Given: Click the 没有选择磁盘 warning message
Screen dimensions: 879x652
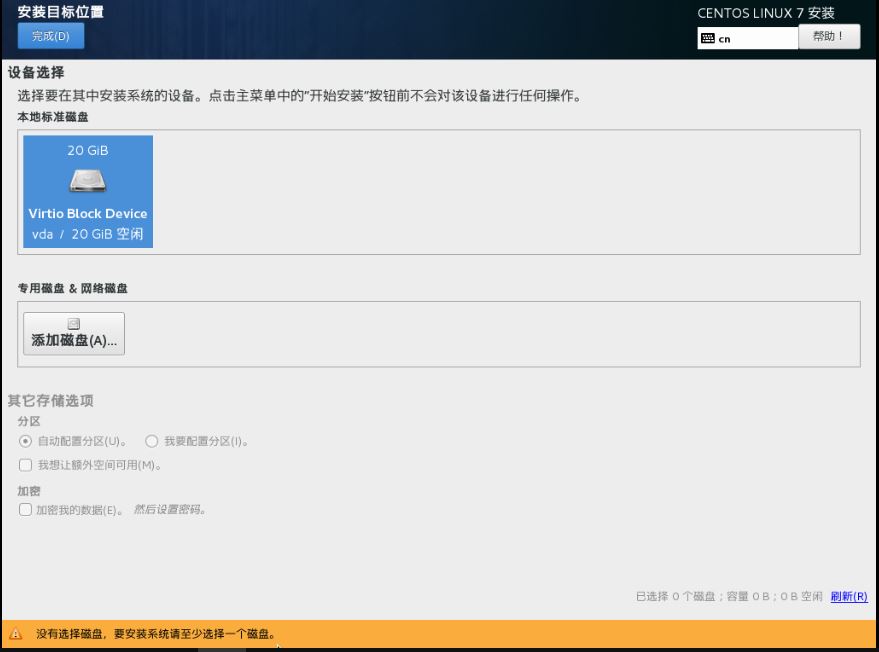Looking at the screenshot, I should click(156, 634).
